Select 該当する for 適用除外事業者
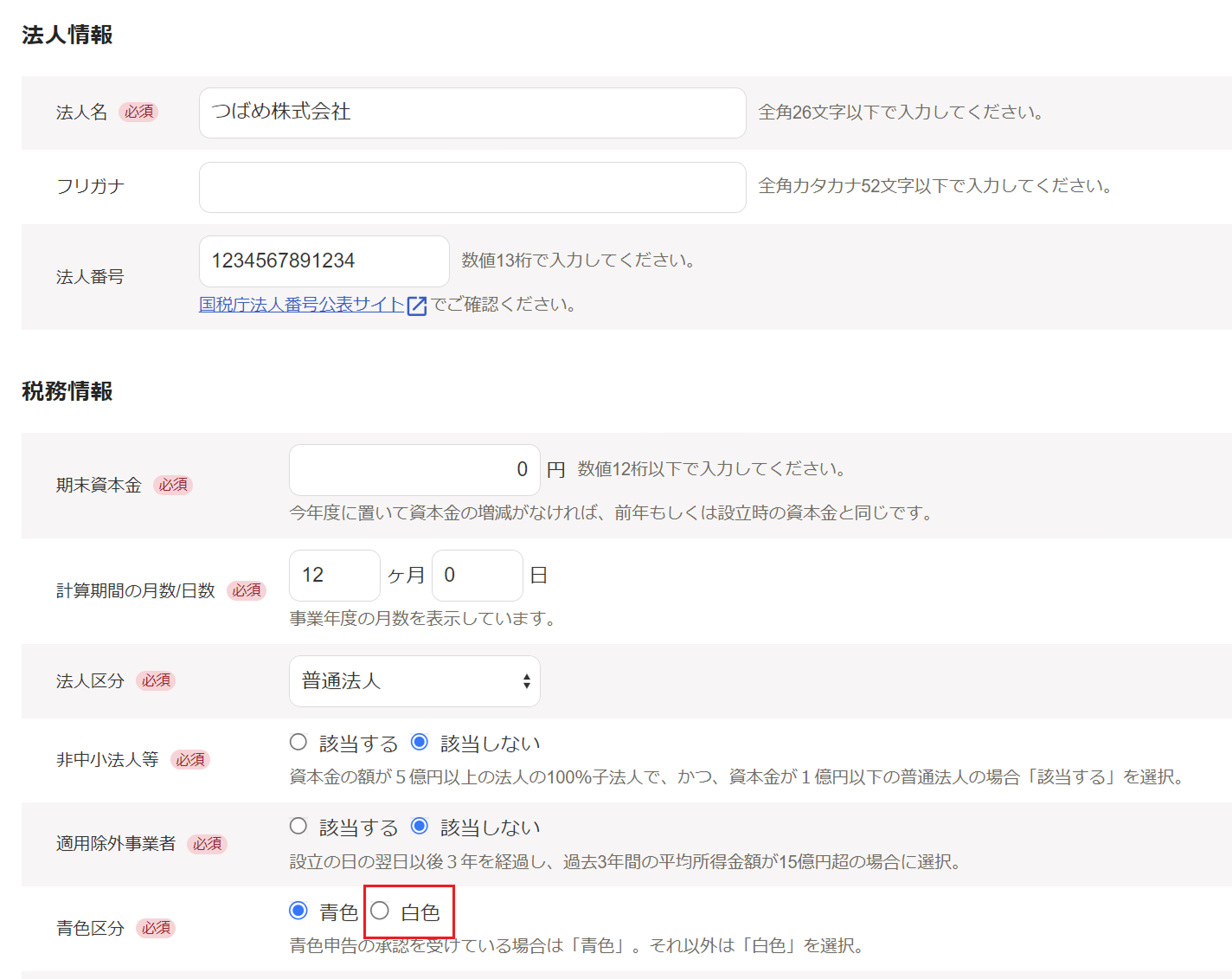1232x979 pixels. pyautogui.click(x=298, y=826)
